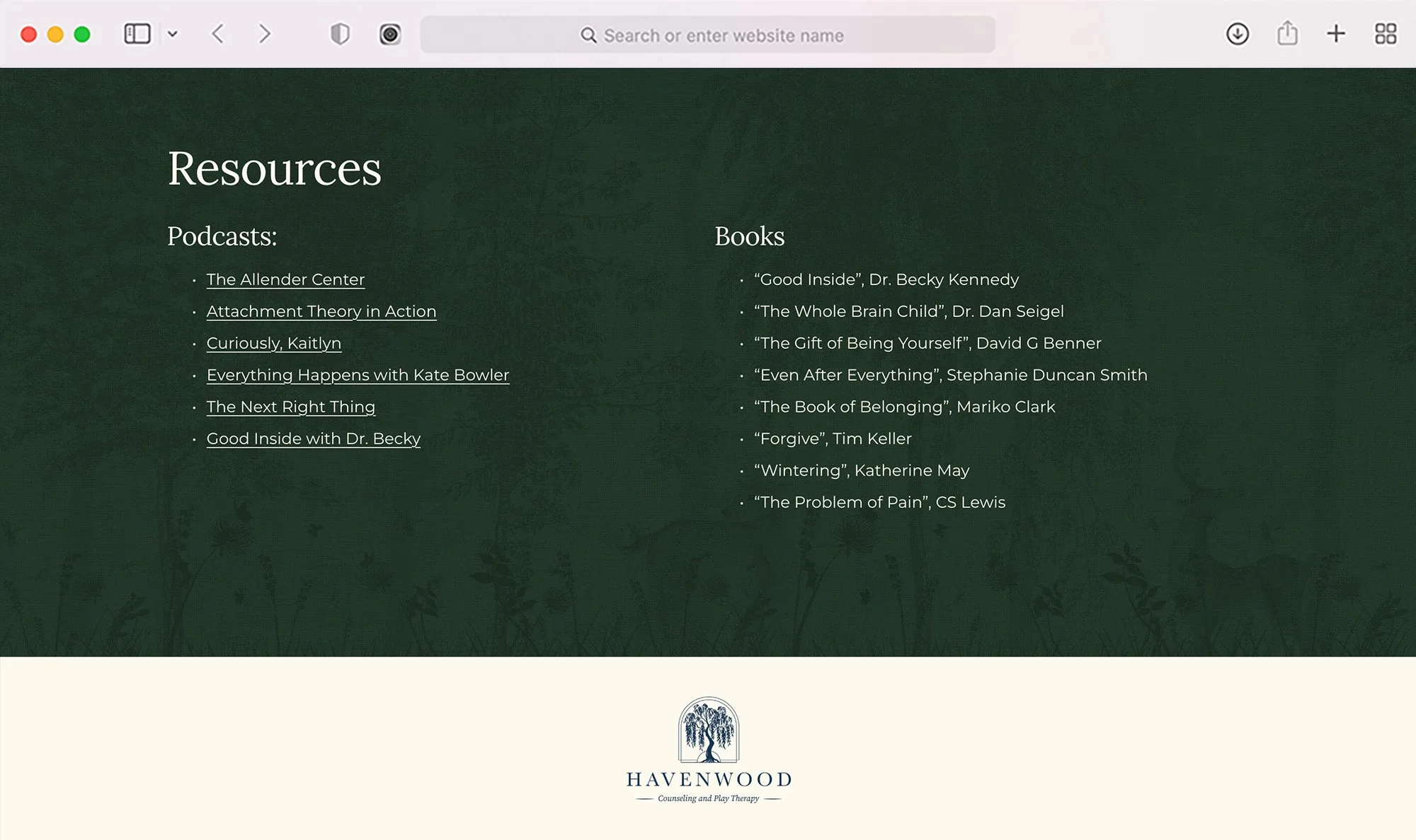Click the page loading indicator icon near the toolbar
Viewport: 1416px width, 840px height.
click(389, 33)
